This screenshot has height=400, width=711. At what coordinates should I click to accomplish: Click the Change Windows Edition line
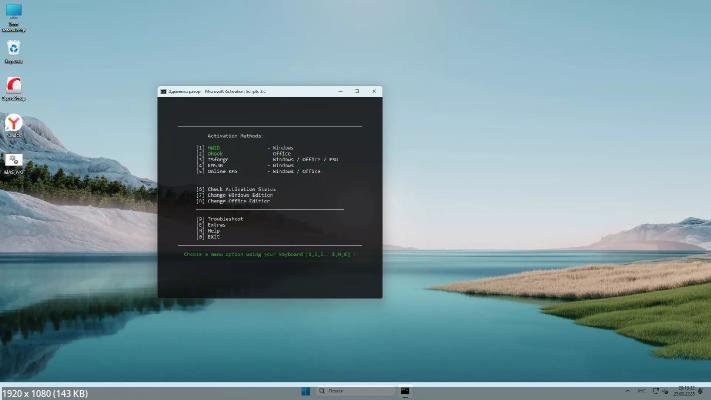click(235, 195)
